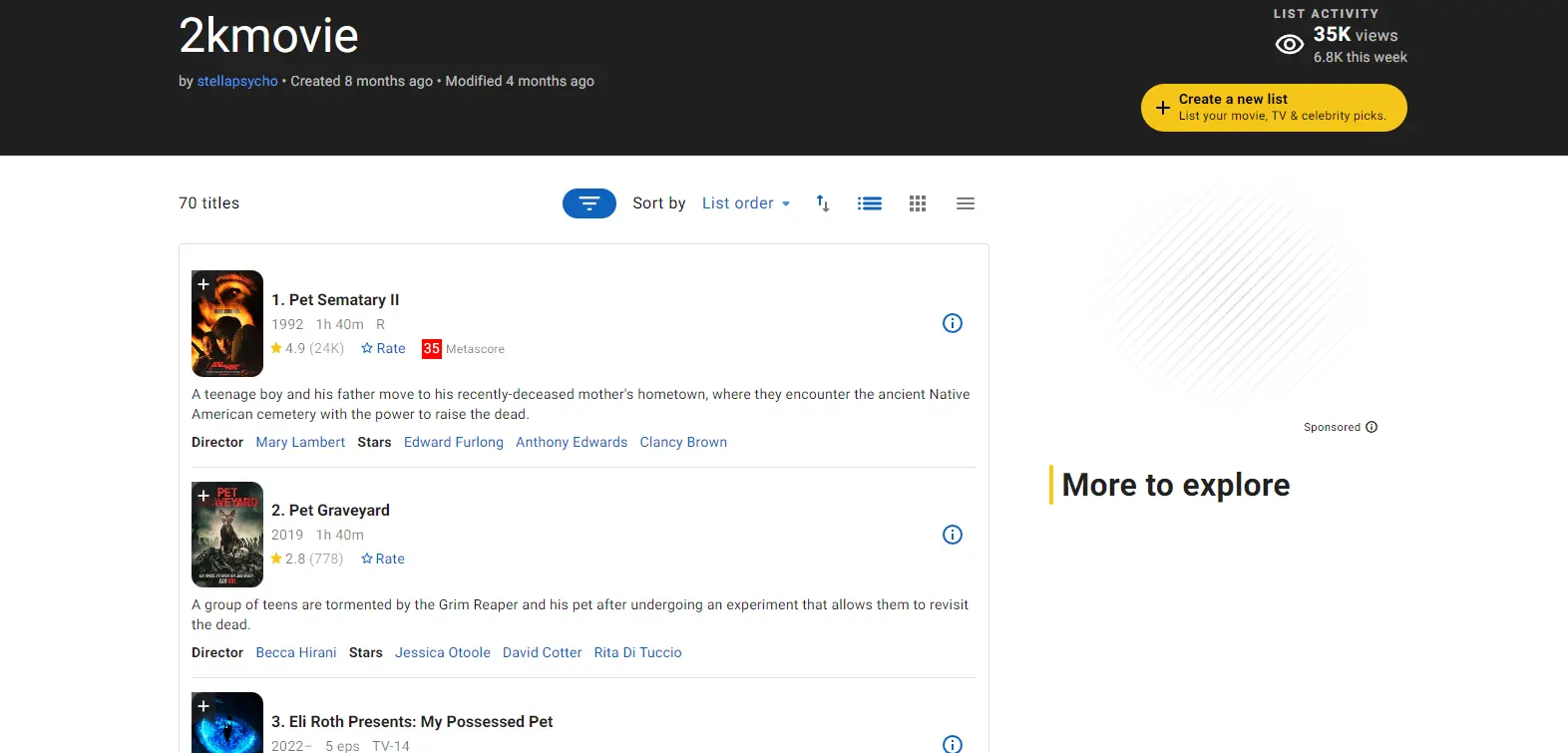Add Pet Sematary II to watchlist
The width and height of the screenshot is (1568, 753).
203,284
